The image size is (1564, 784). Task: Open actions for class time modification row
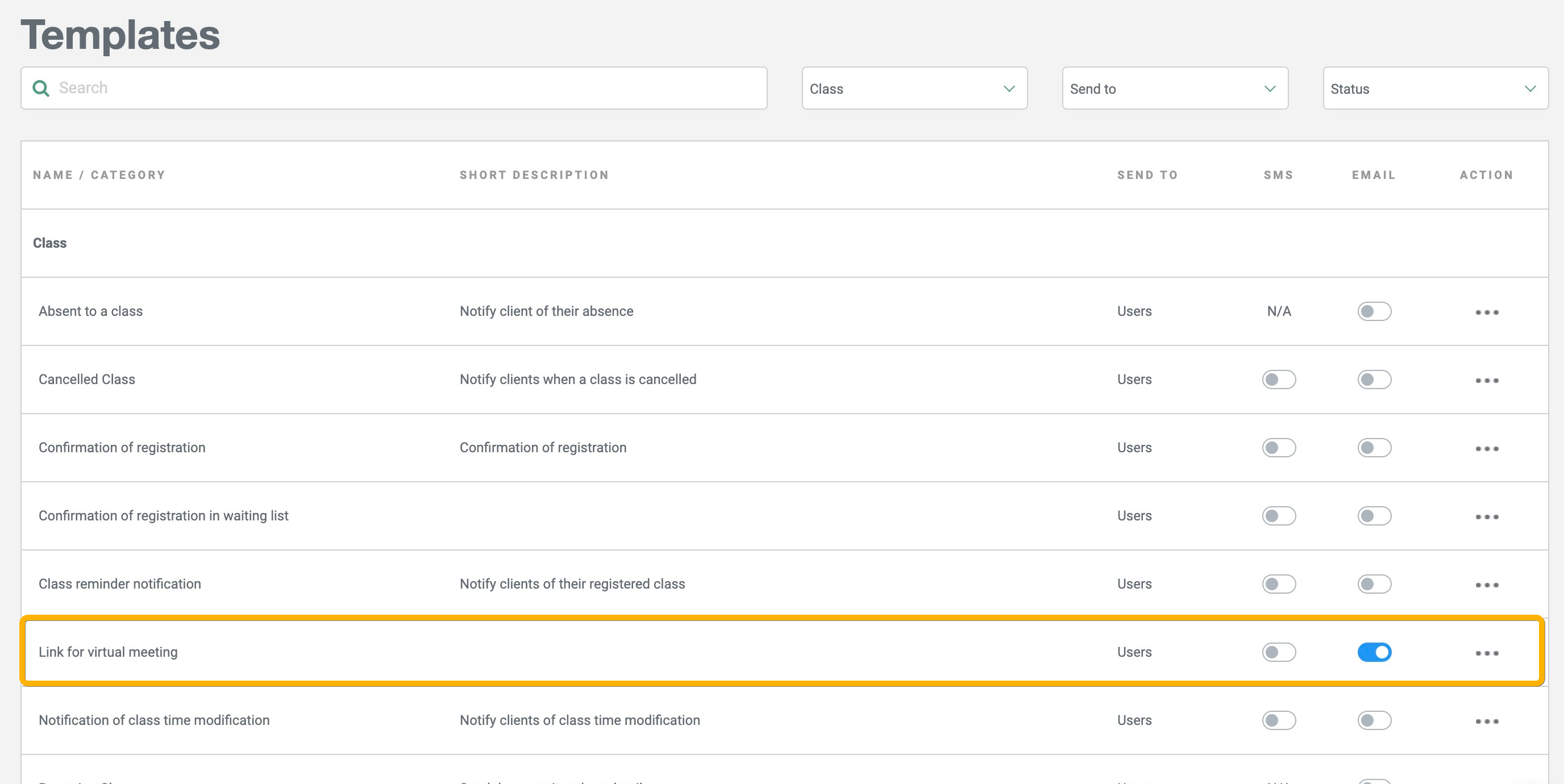(x=1486, y=721)
